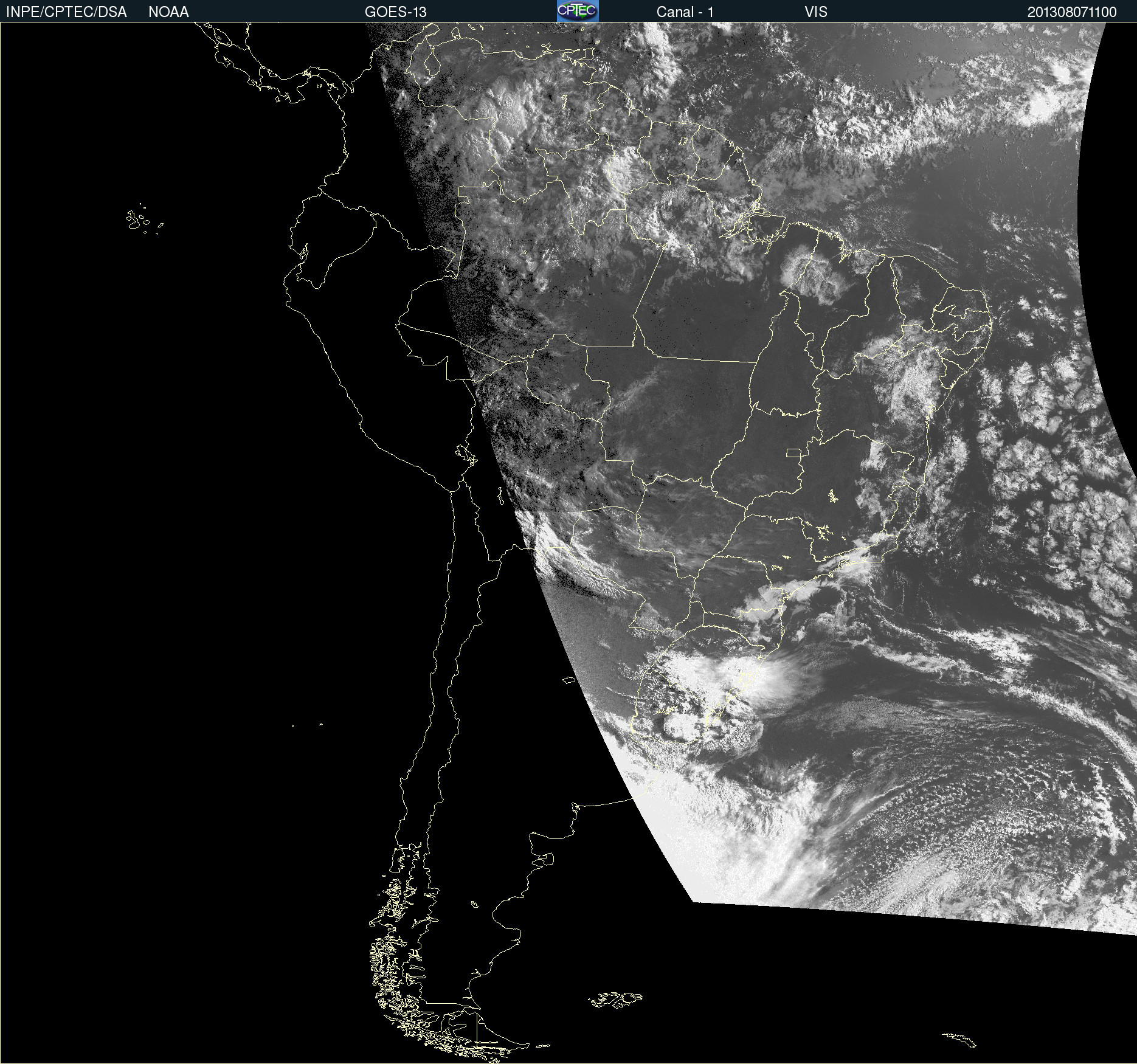Click the GOES-13 satellite label
Screen dimensions: 1137x1064
pyautogui.click(x=396, y=12)
